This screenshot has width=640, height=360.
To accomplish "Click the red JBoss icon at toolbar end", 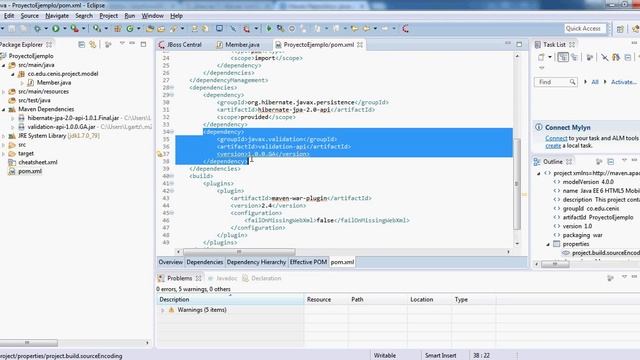I will pyautogui.click(x=405, y=29).
